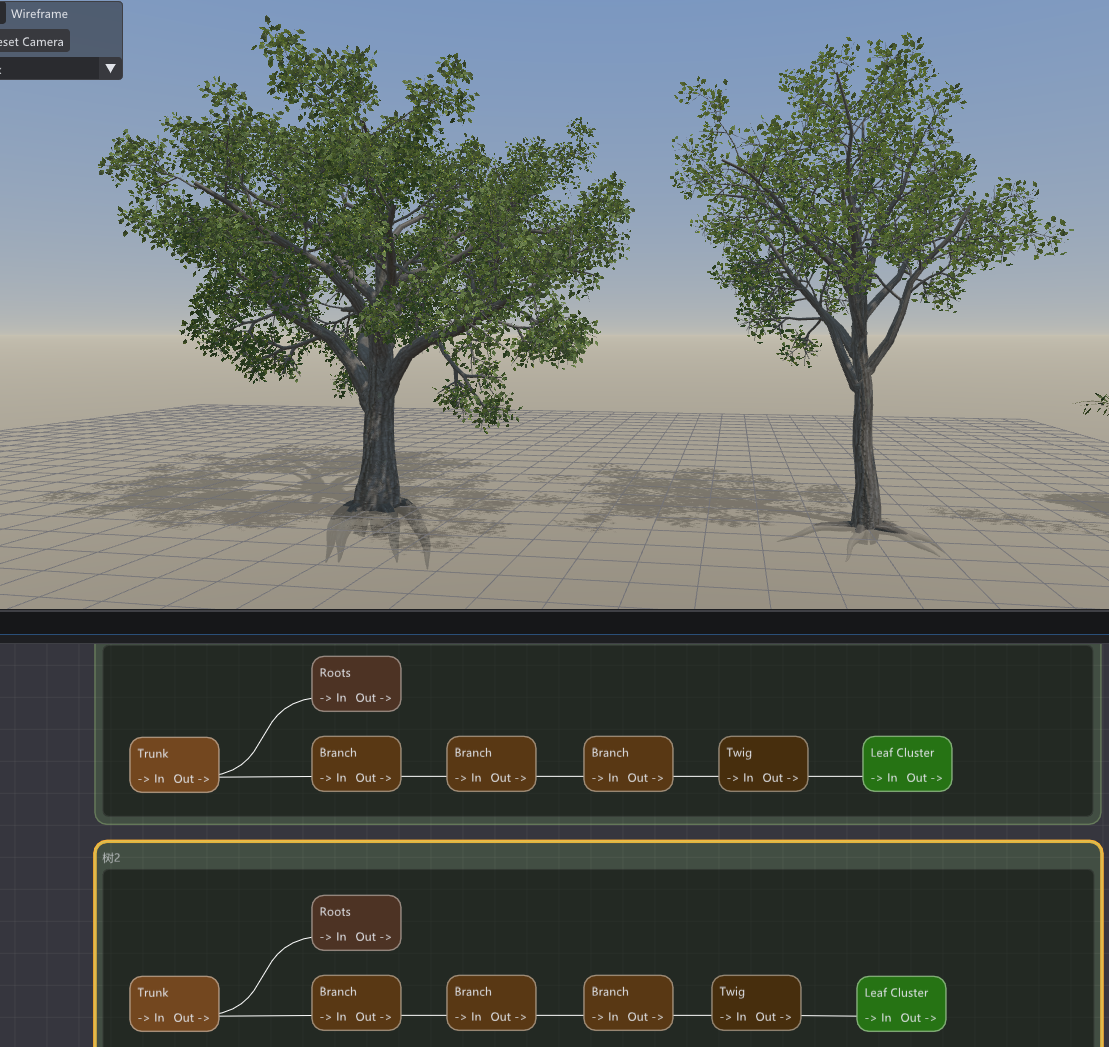Image resolution: width=1109 pixels, height=1047 pixels.
Task: Enable the Wireframe checkbox
Action: tap(2, 13)
